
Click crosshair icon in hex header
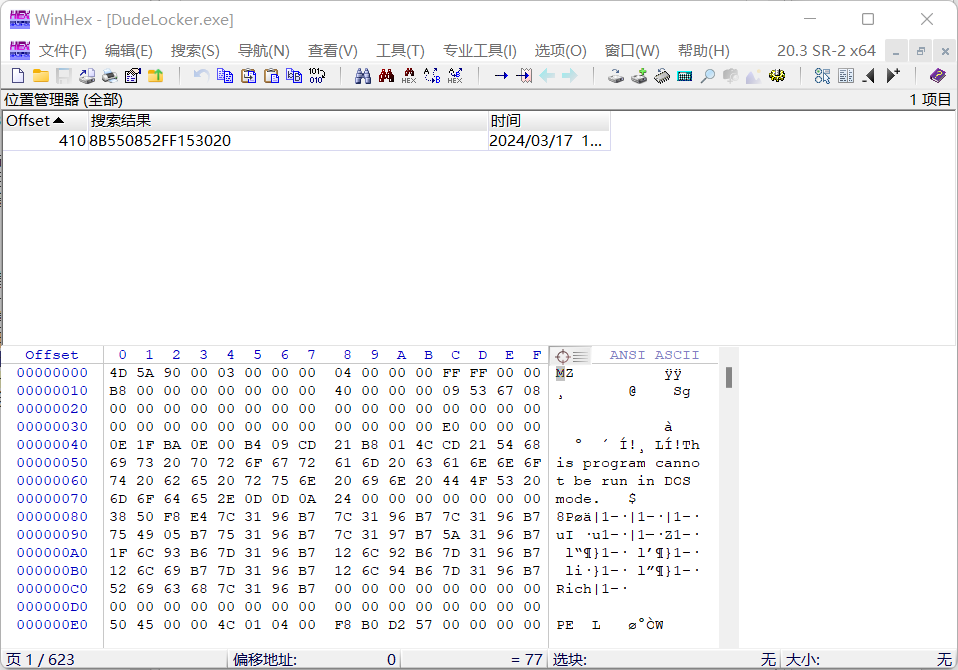pos(563,355)
